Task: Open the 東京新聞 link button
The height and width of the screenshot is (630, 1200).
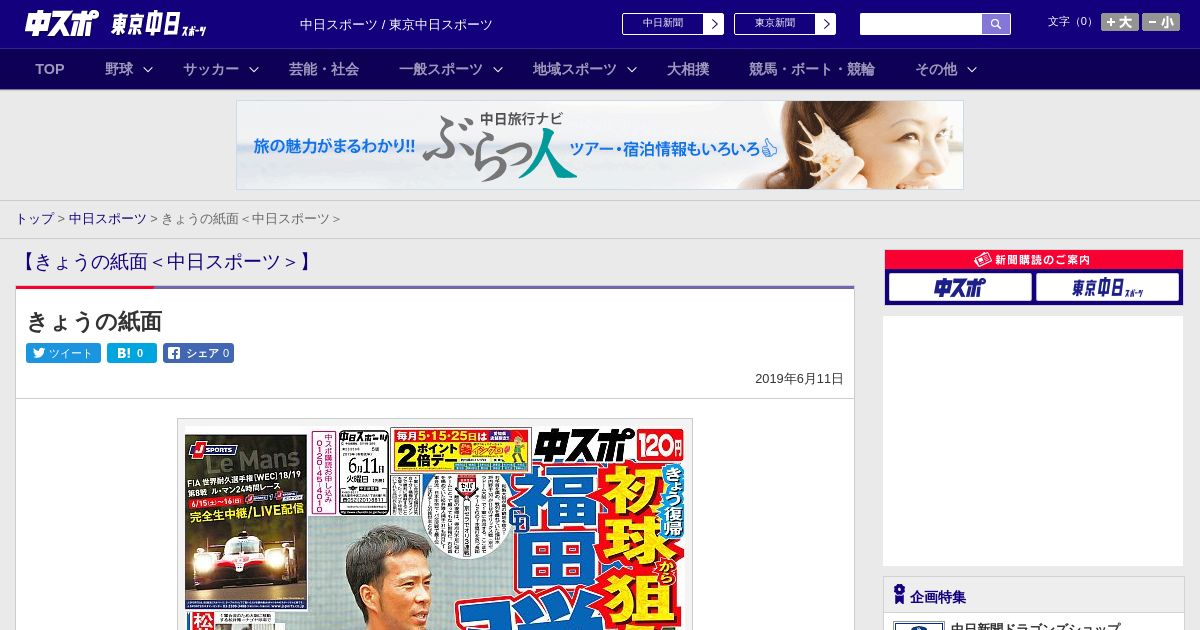Action: pyautogui.click(x=774, y=24)
